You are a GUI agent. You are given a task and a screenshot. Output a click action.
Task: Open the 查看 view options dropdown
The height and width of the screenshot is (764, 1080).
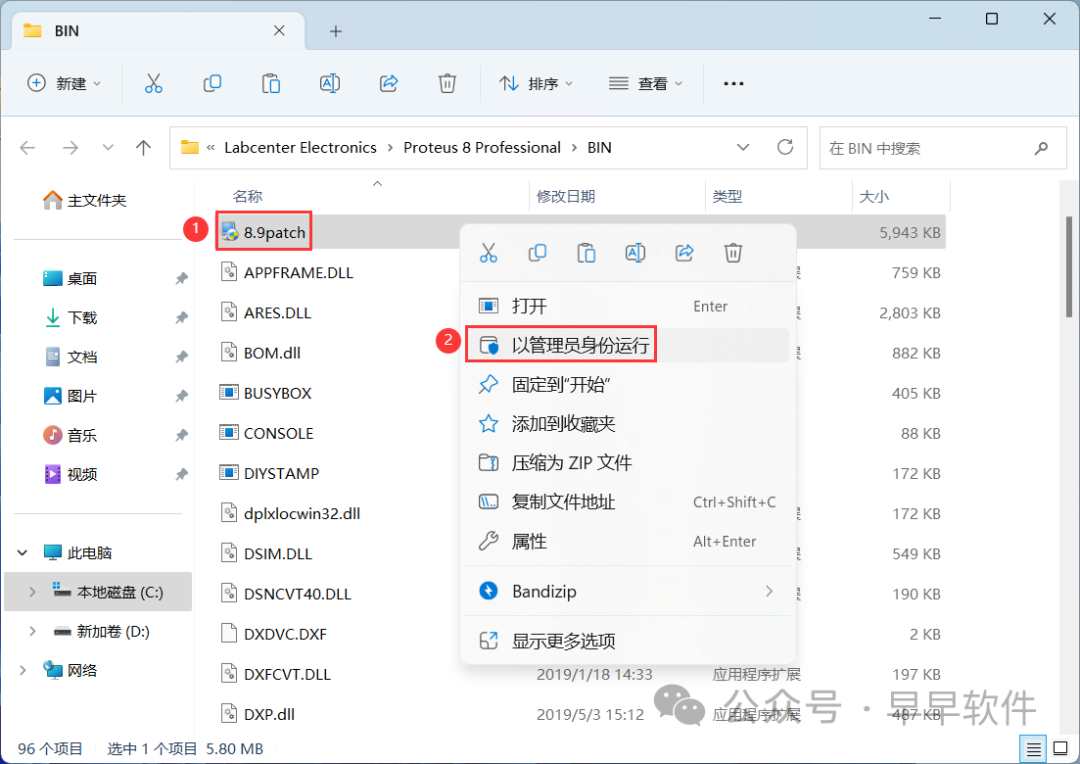coord(645,83)
